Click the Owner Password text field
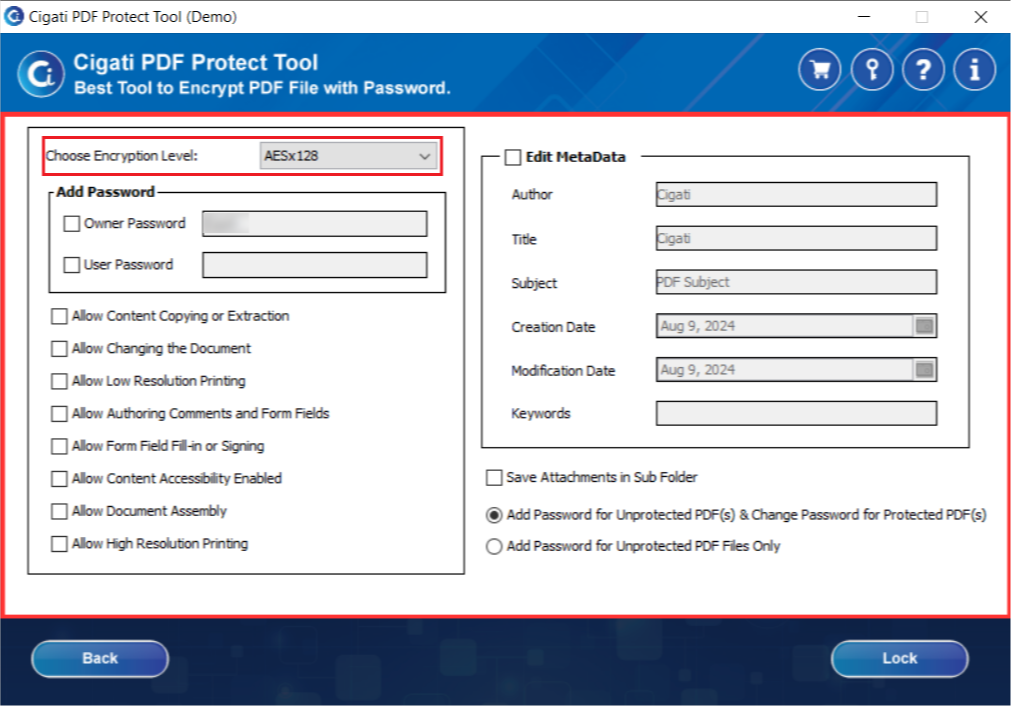Screen dimensions: 1011x706 coord(315,224)
